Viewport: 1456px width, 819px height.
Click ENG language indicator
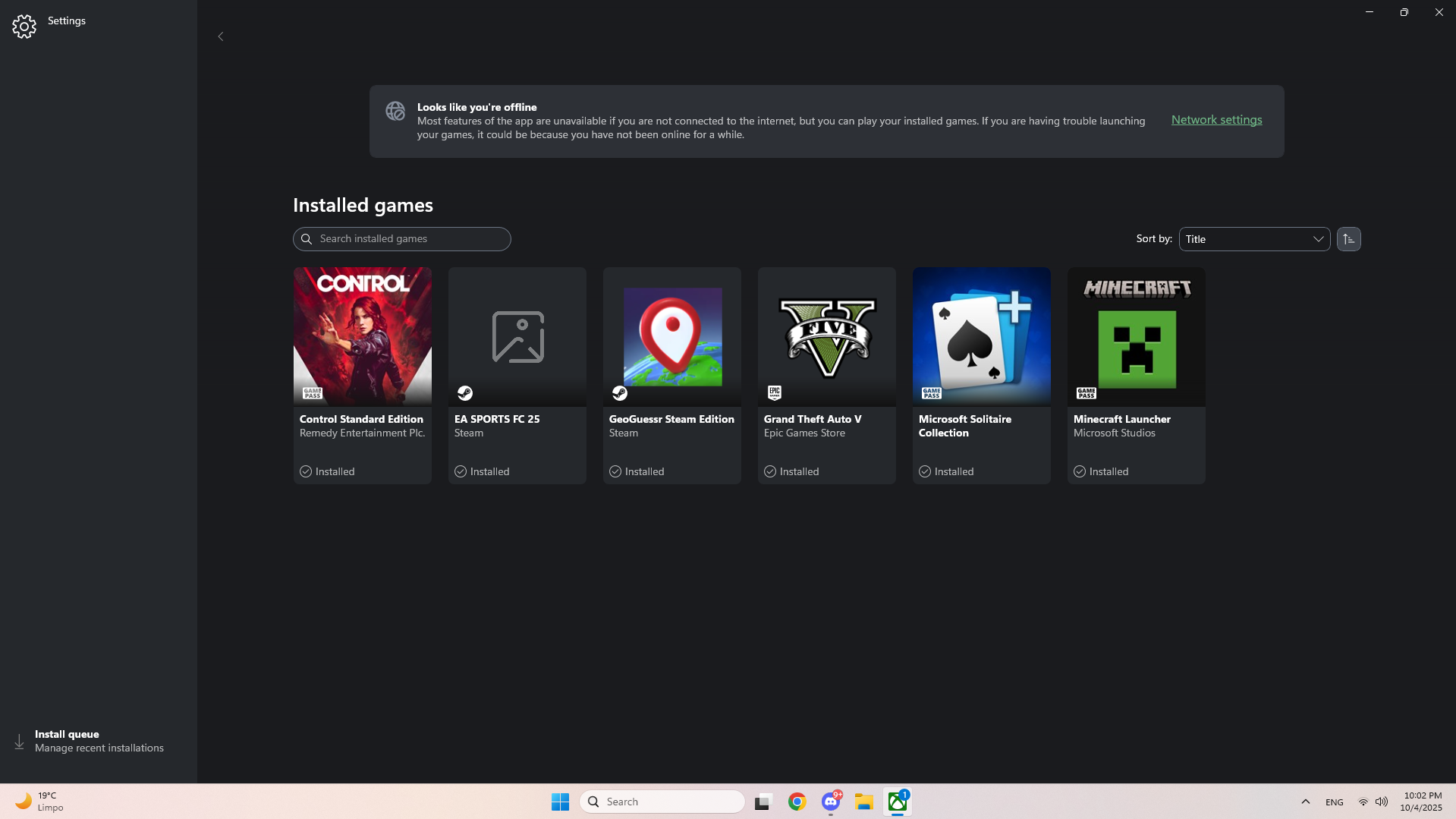click(x=1334, y=802)
